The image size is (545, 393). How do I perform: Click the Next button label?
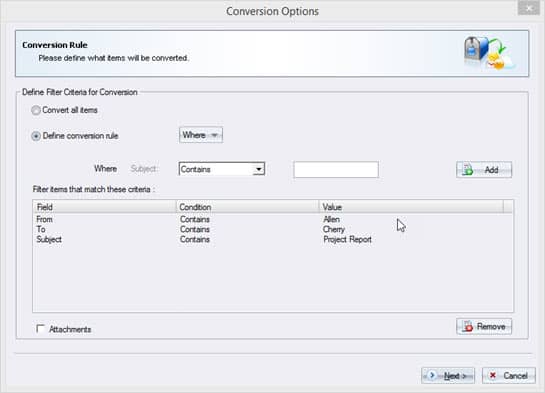point(454,376)
